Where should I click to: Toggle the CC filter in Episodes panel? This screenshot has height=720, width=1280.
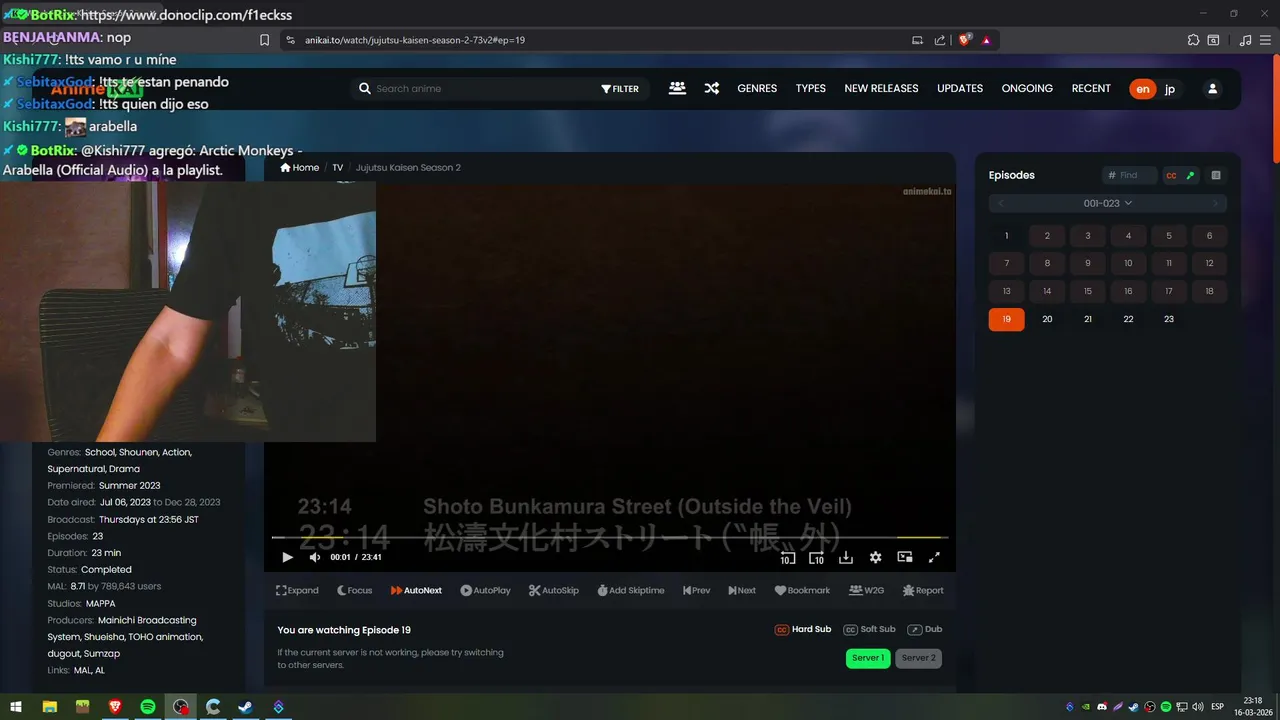pyautogui.click(x=1171, y=175)
